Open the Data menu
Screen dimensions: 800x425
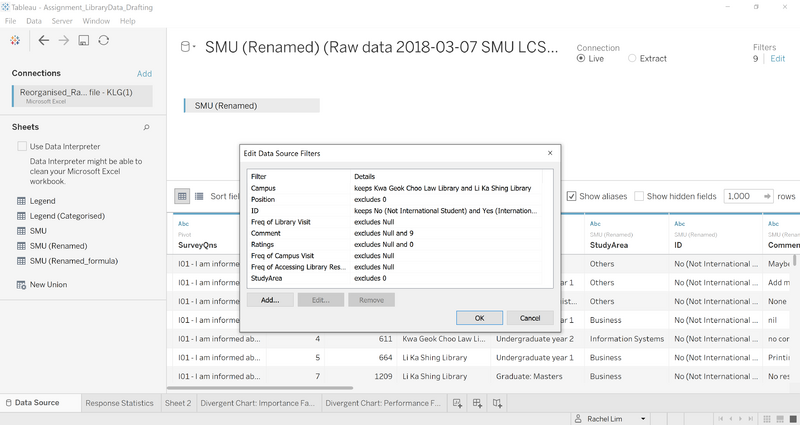[x=34, y=21]
